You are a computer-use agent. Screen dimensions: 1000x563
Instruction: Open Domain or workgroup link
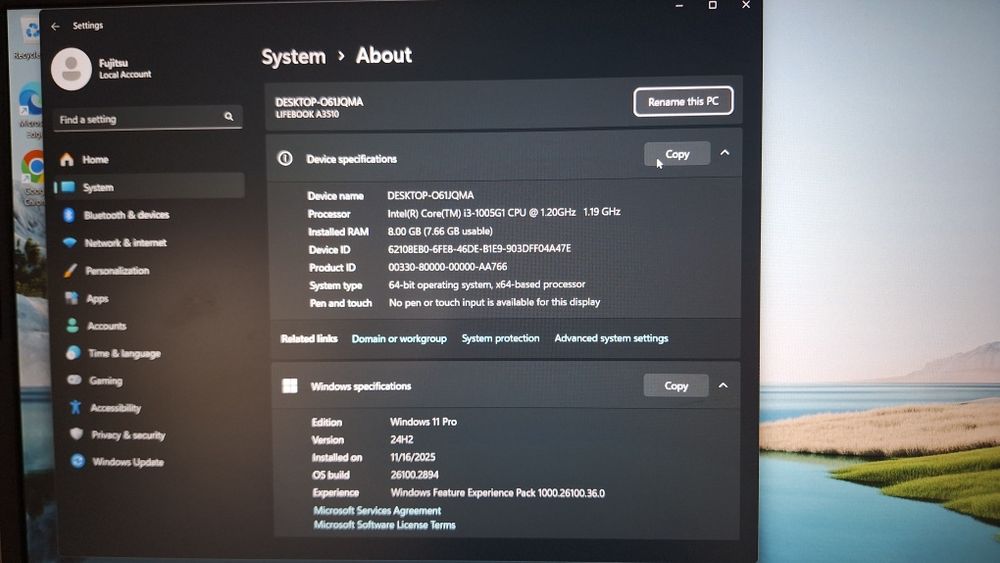coord(399,339)
